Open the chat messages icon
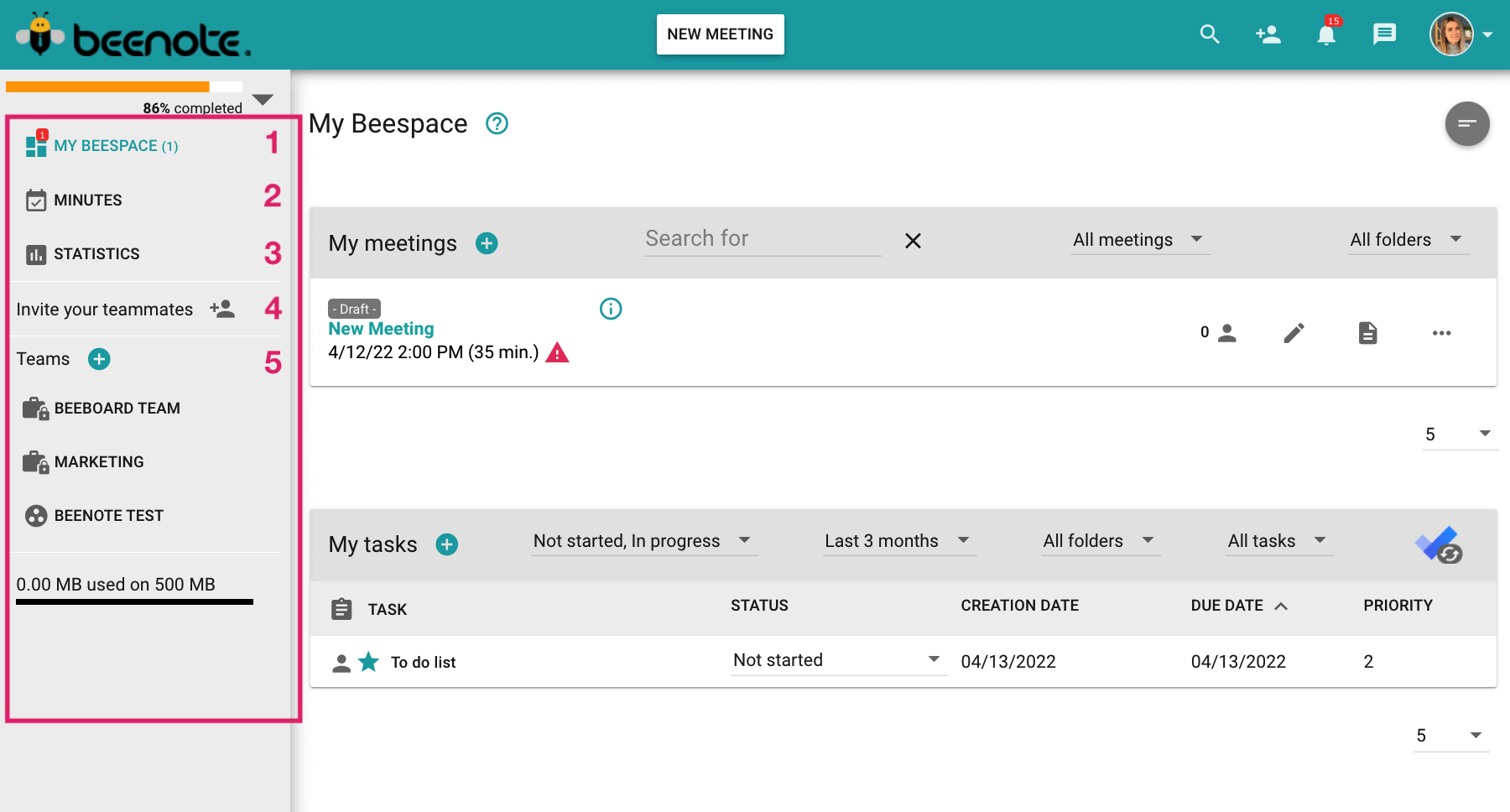 coord(1384,34)
